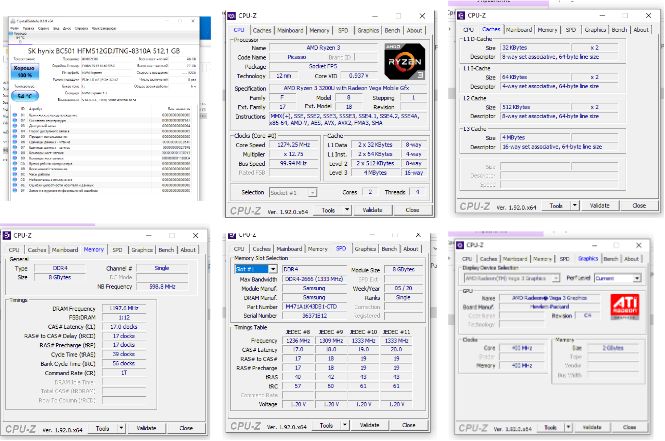Click the status circle of SMART attribute 01 row
This screenshot has width=665, height=441.
click(x=15, y=115)
